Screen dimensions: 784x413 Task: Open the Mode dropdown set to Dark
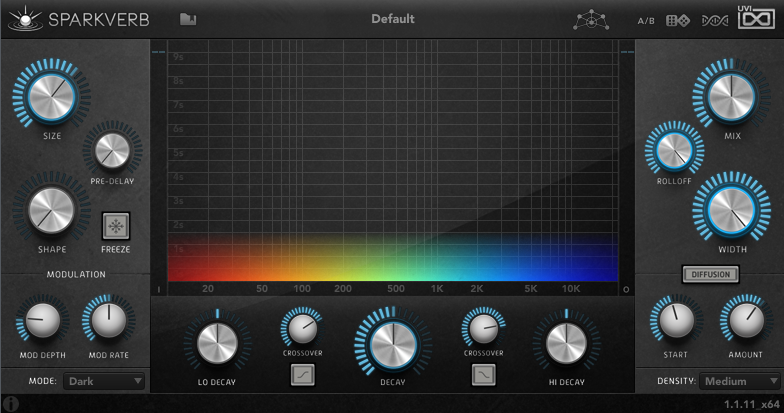click(x=104, y=381)
